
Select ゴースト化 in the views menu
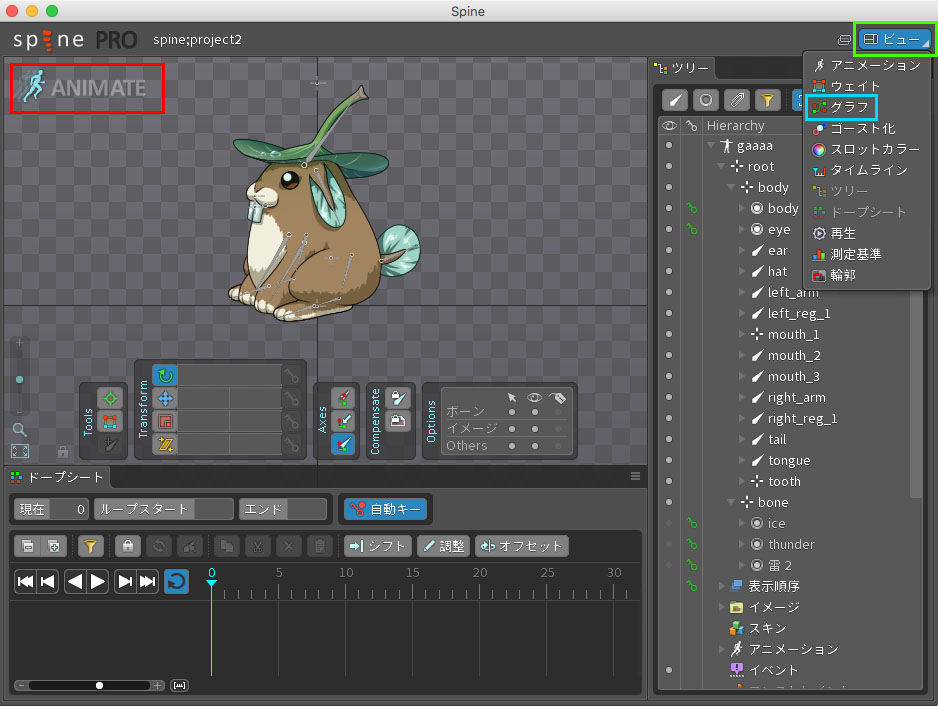[x=867, y=128]
